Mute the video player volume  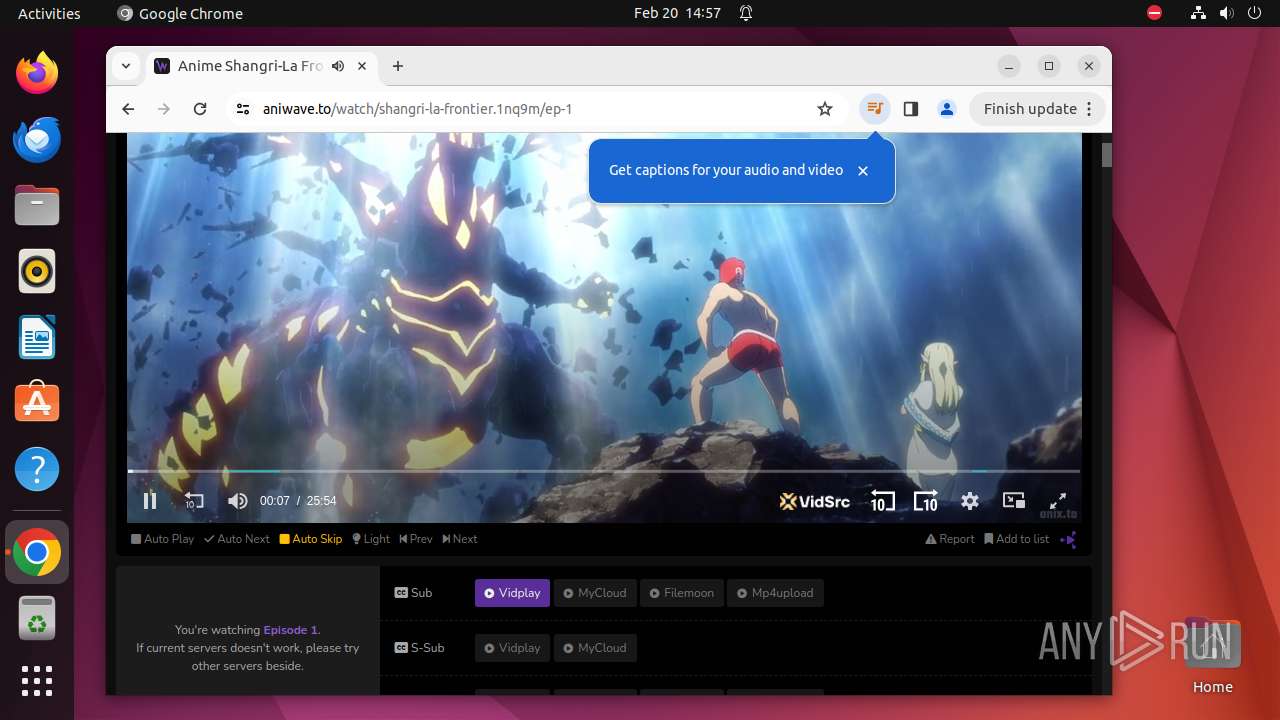pos(237,501)
